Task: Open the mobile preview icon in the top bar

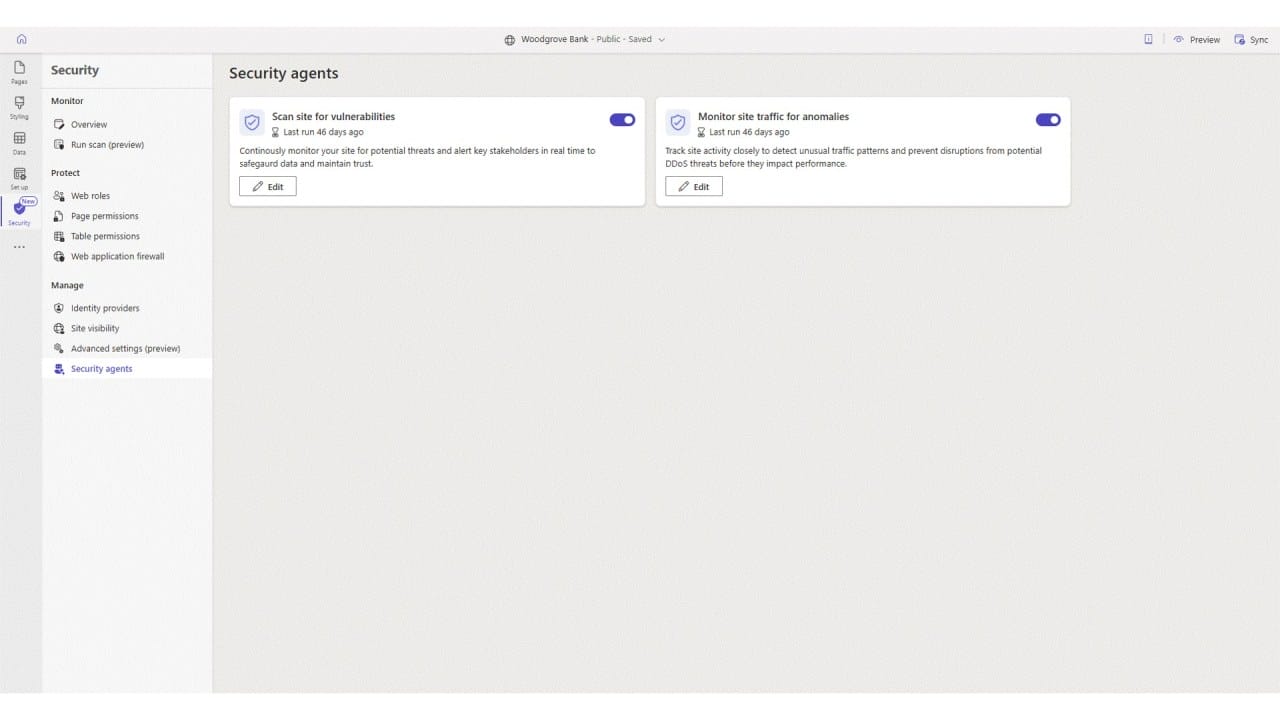Action: pyautogui.click(x=1147, y=39)
